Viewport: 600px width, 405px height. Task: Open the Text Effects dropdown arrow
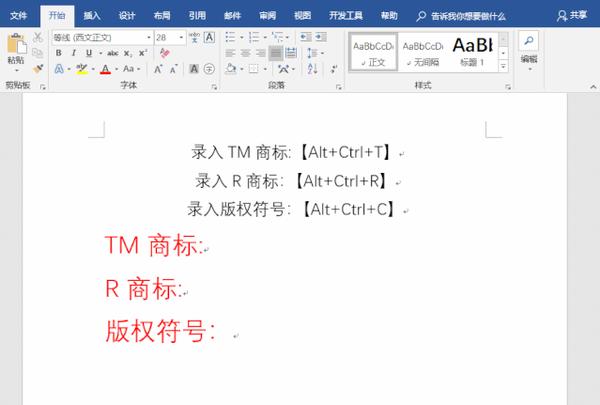click(69, 69)
